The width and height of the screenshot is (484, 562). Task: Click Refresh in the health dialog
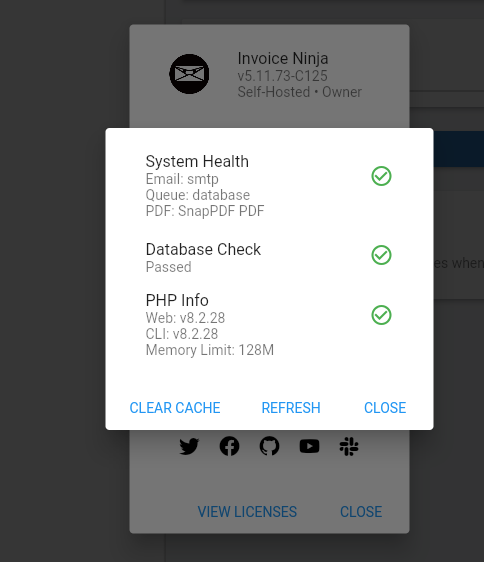pos(291,408)
